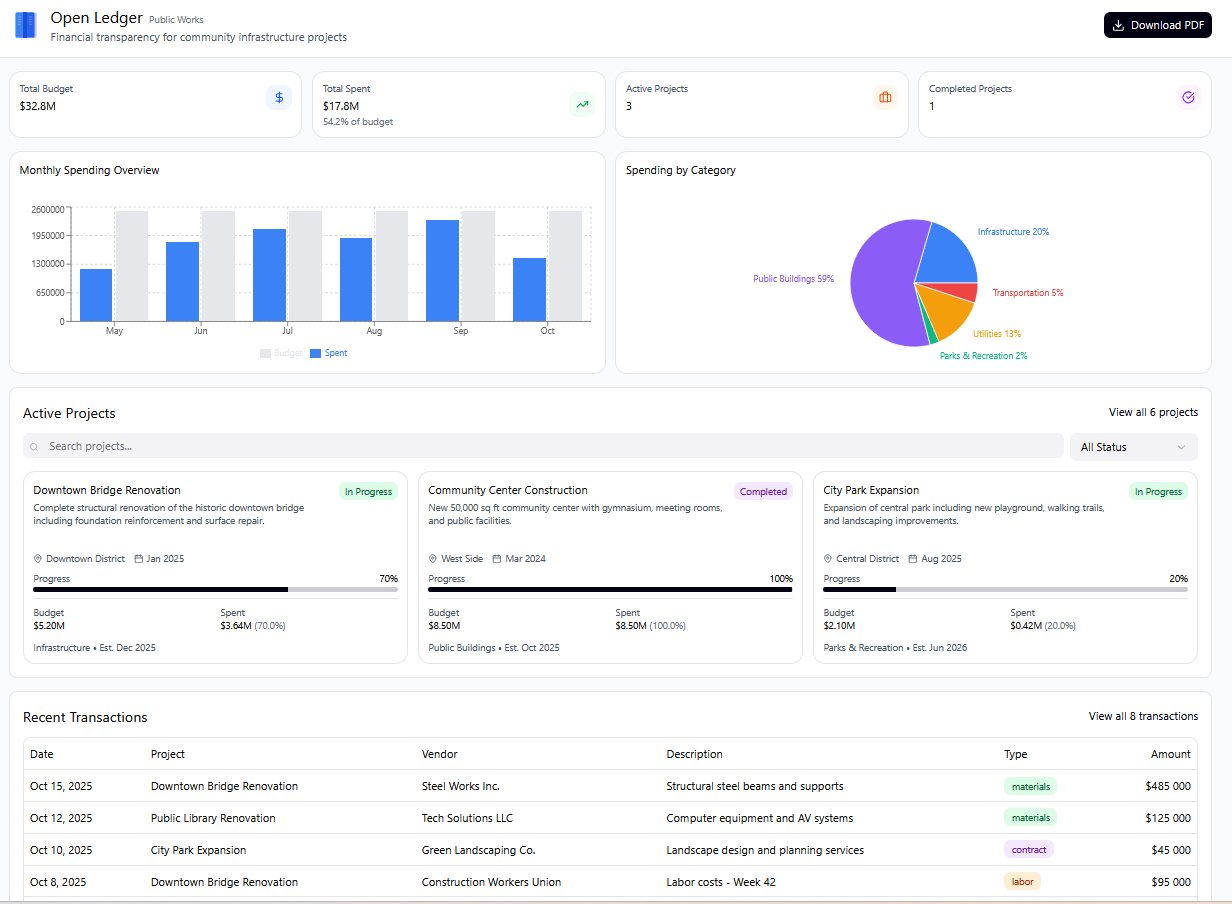The image size is (1232, 904).
Task: Click the Amount column header
Action: pyautogui.click(x=1170, y=754)
